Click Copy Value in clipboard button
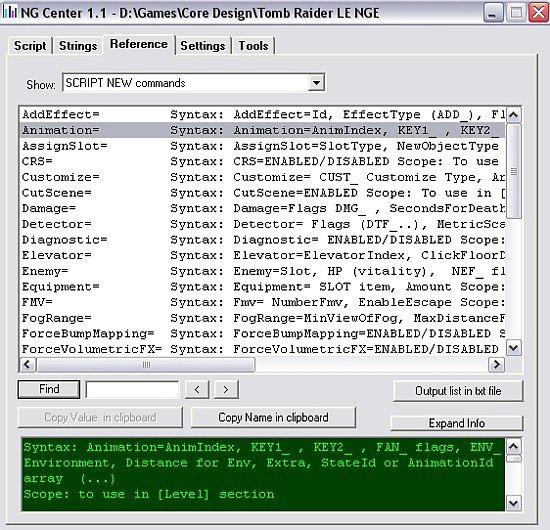Viewport: 550px width, 530px height. tap(100, 417)
